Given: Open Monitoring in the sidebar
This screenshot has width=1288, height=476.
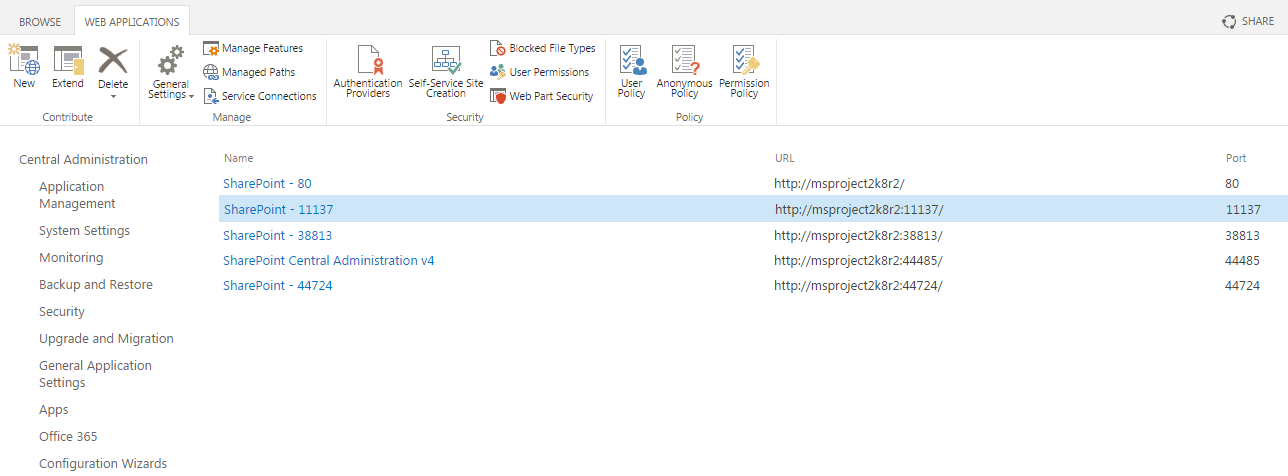Looking at the screenshot, I should pos(71,257).
